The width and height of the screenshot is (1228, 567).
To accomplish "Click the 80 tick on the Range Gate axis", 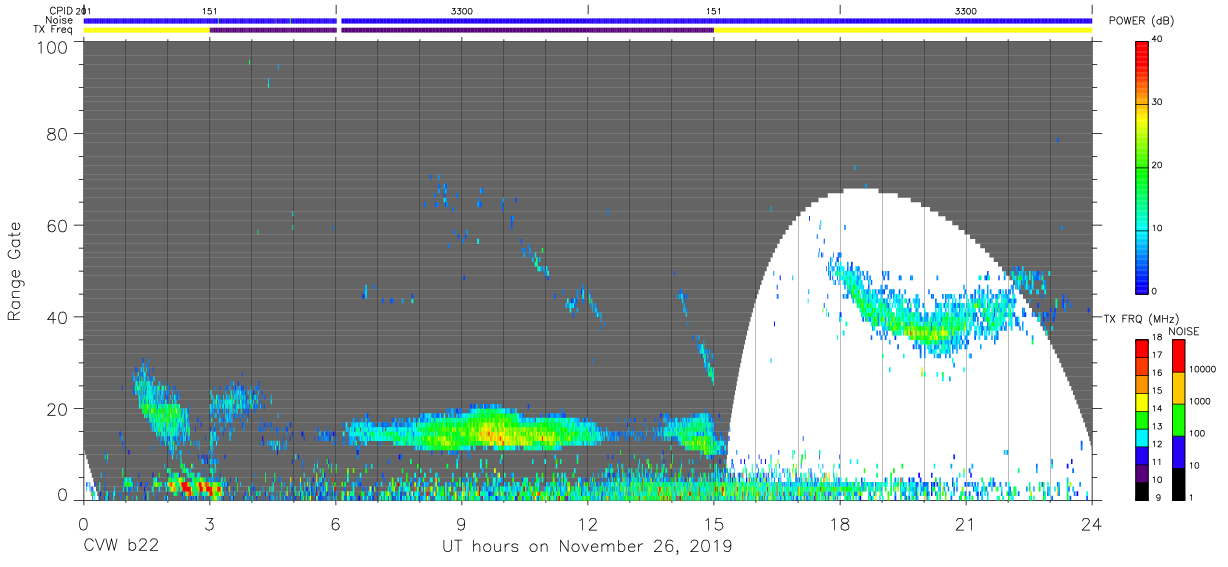I will click(x=57, y=133).
